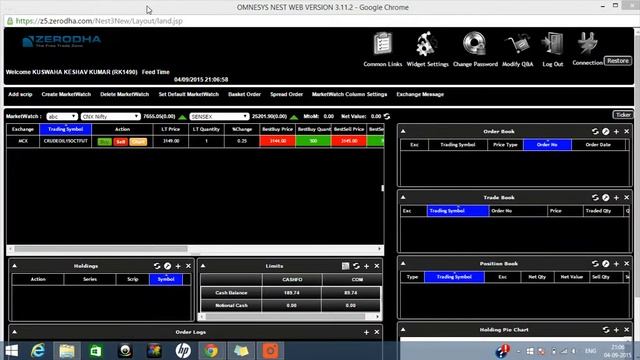
Task: Open Internet Explorer from taskbar
Action: point(38,351)
